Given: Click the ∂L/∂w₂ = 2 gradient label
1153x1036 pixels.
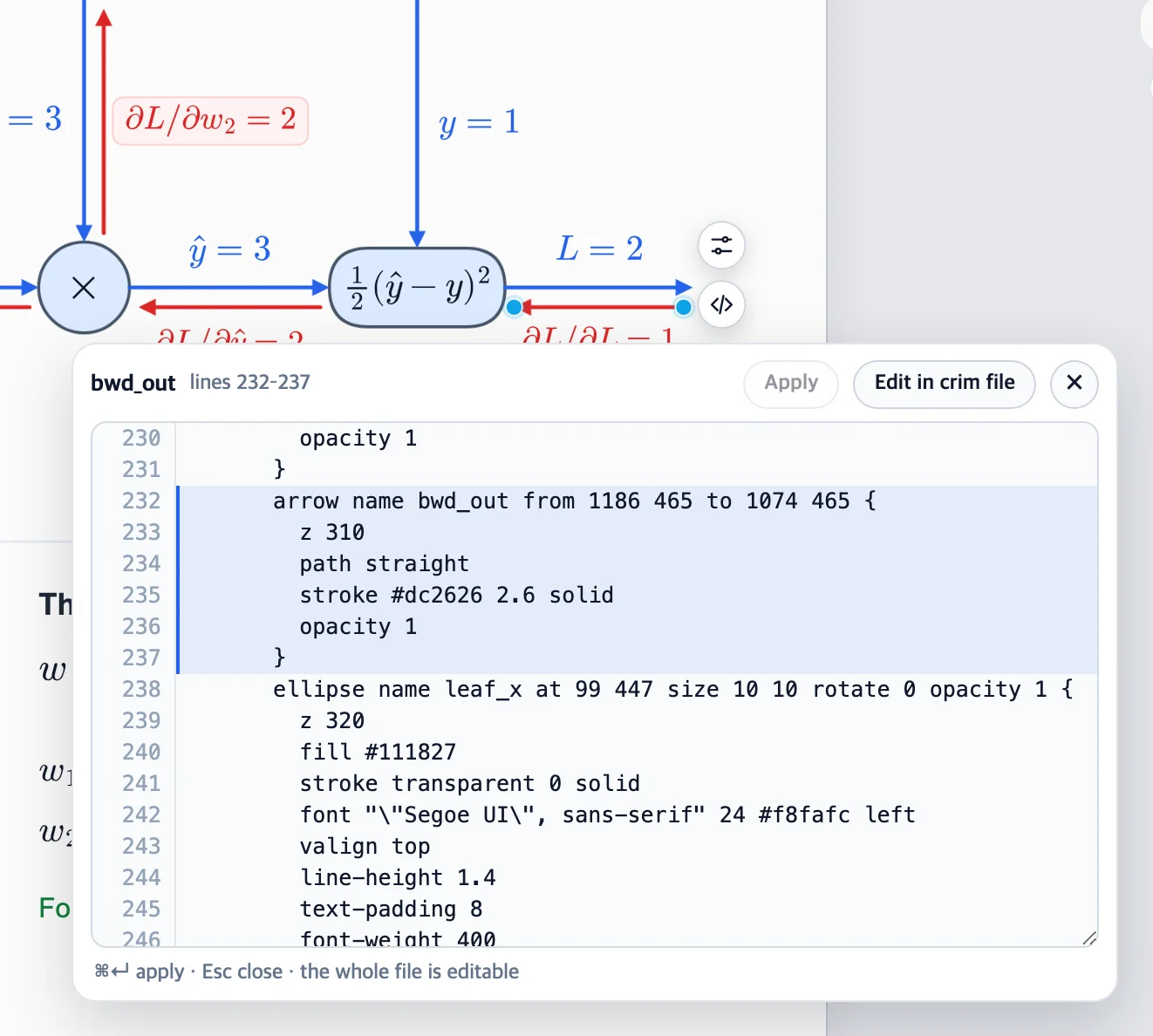Looking at the screenshot, I should click(210, 120).
